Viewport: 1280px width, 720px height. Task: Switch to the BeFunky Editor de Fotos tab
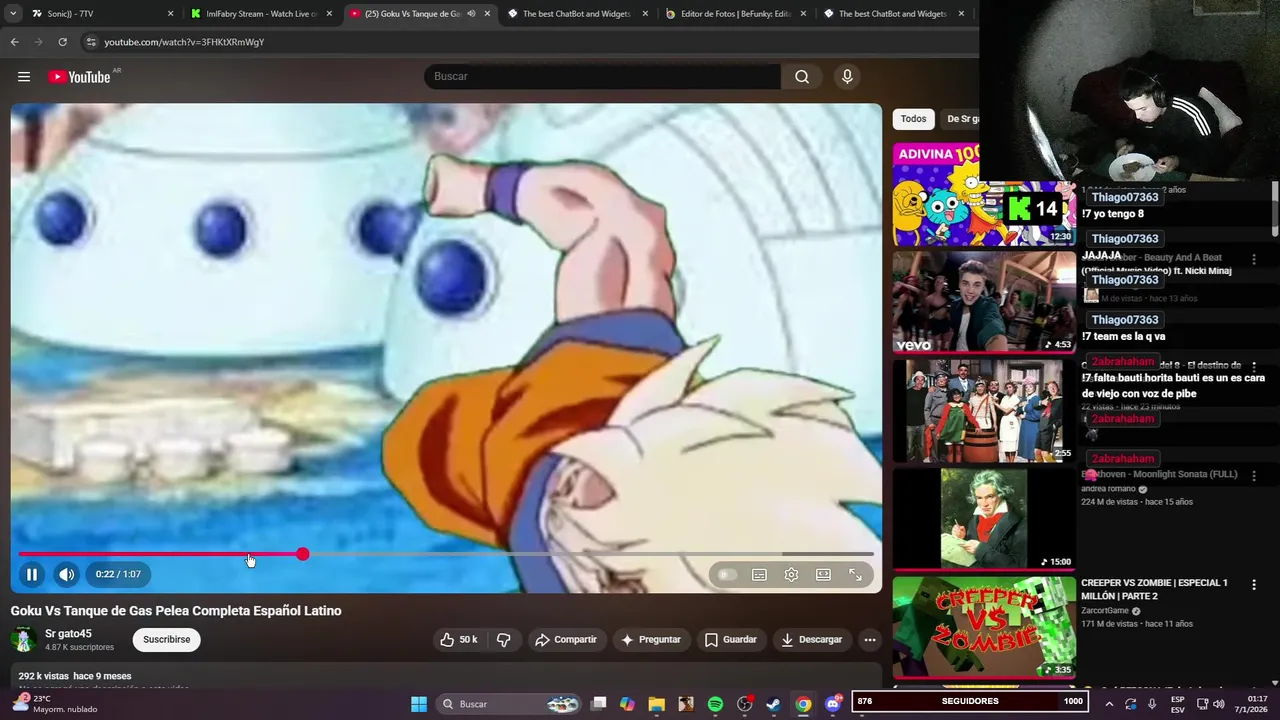[x=736, y=14]
